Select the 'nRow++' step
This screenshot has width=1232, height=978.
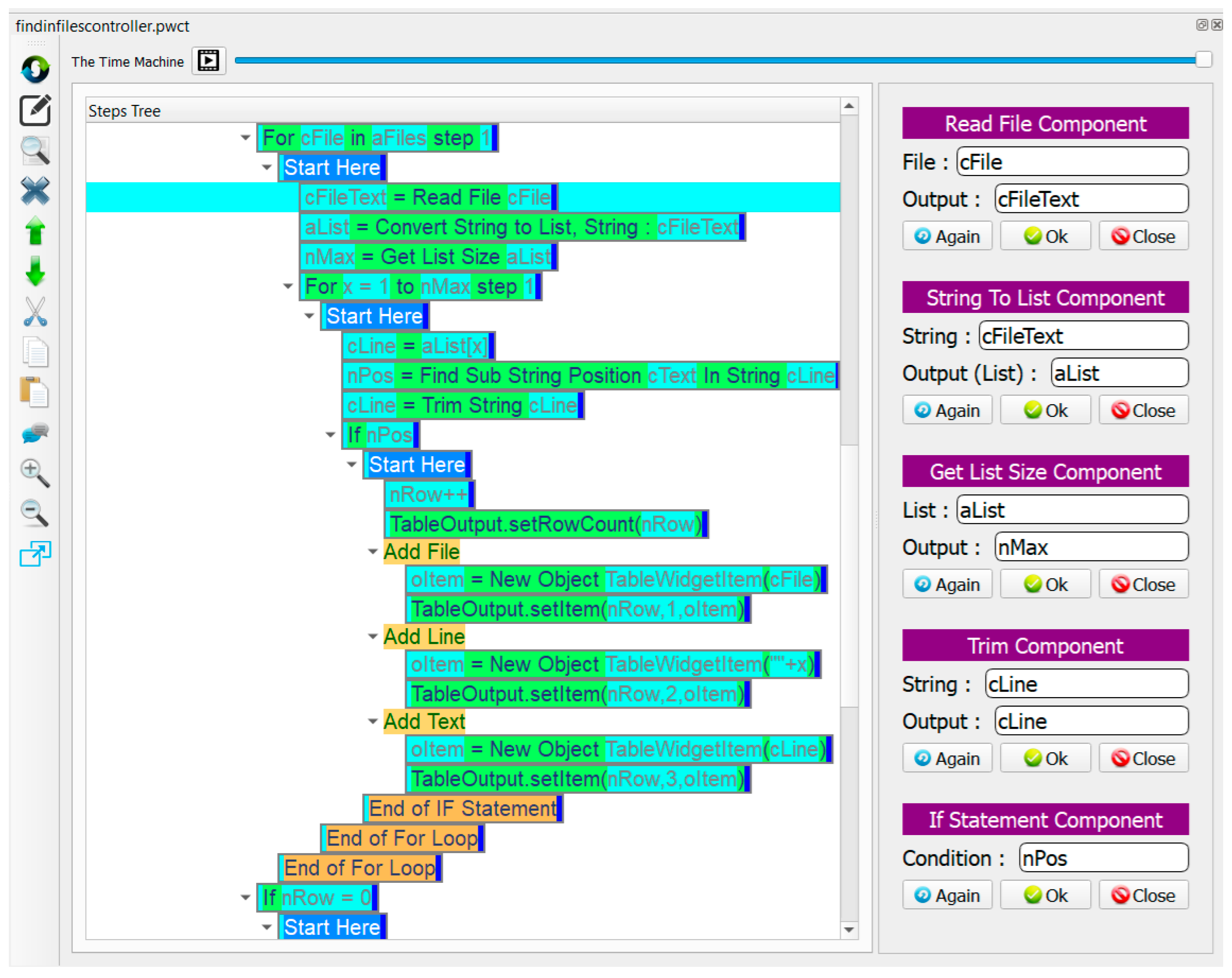pyautogui.click(x=429, y=494)
